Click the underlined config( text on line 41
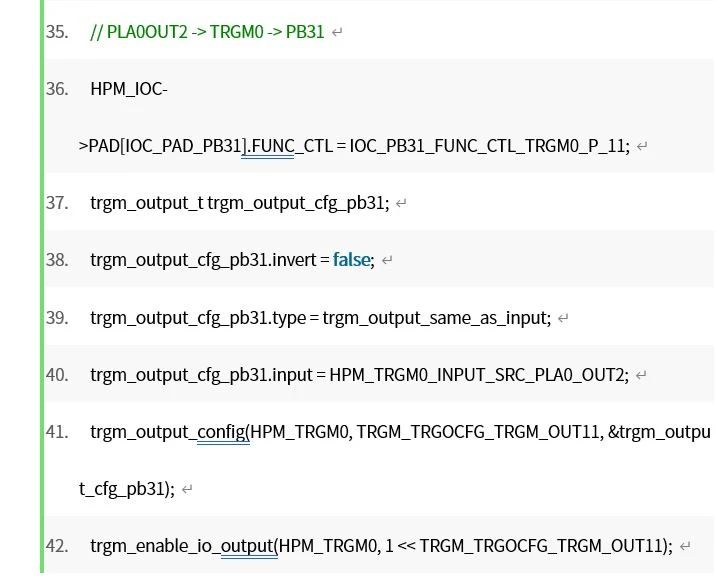This screenshot has height=576, width=716. click(x=223, y=432)
